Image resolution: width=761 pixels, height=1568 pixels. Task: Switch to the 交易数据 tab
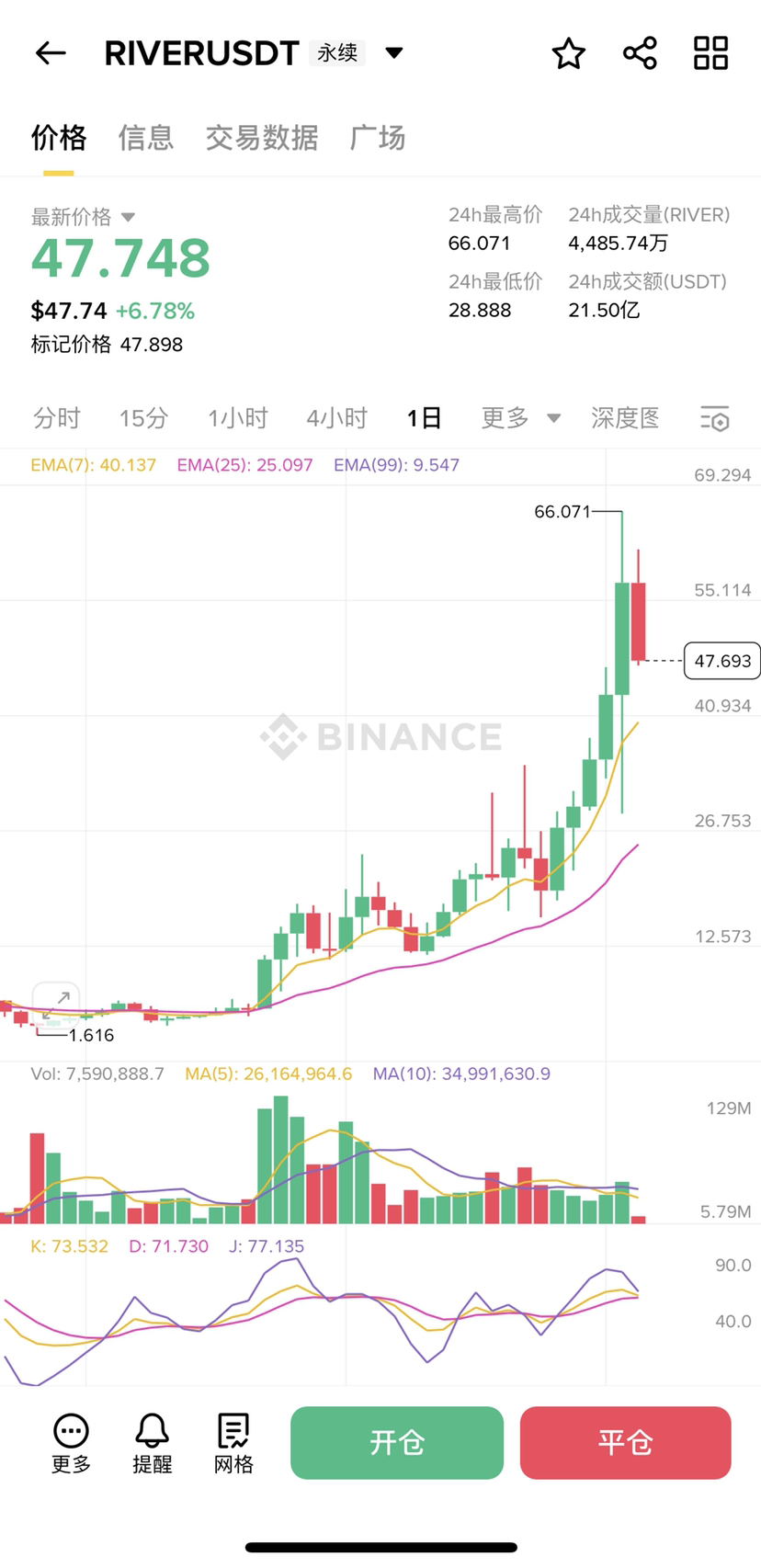261,138
